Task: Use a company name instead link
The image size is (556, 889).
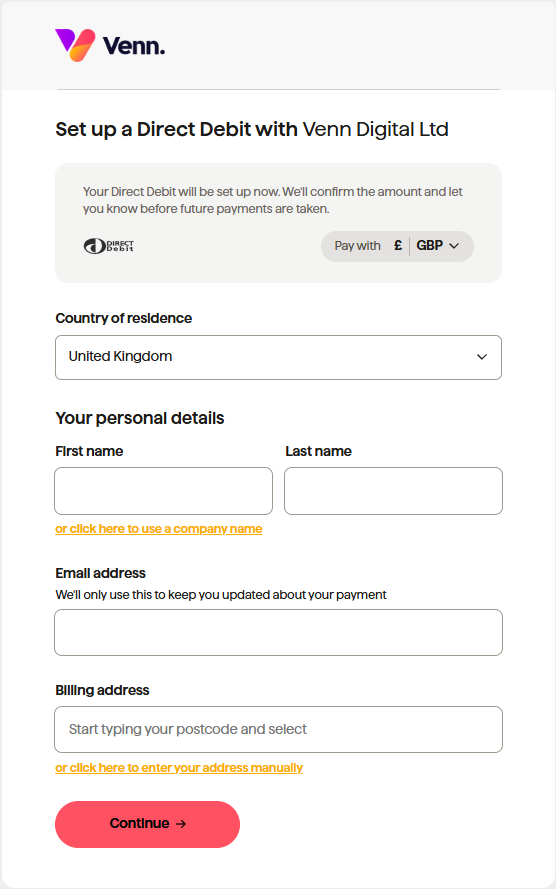Action: pyautogui.click(x=159, y=529)
